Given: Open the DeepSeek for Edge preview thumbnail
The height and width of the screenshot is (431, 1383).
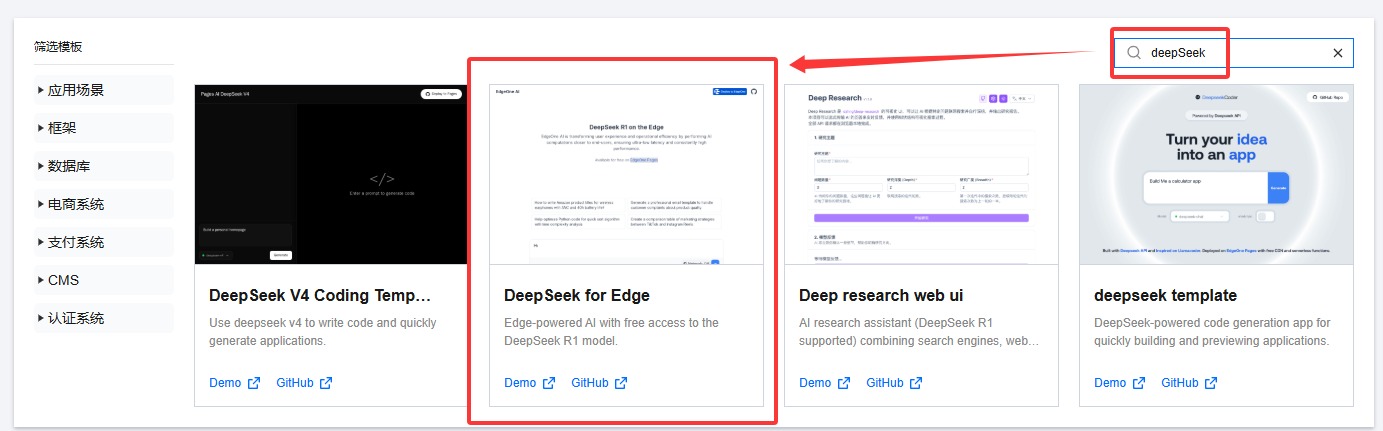Looking at the screenshot, I should (626, 174).
